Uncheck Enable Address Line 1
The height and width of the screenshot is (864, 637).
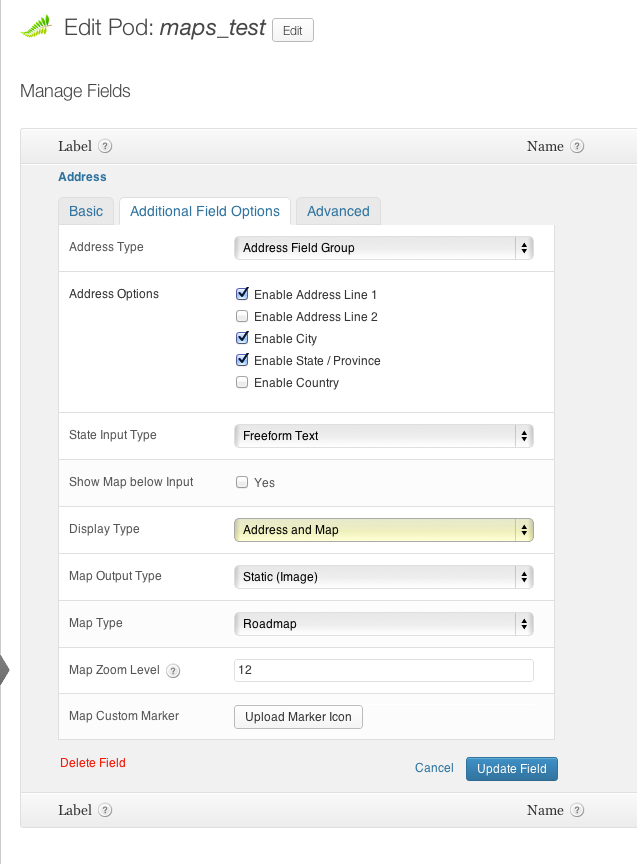pos(242,295)
